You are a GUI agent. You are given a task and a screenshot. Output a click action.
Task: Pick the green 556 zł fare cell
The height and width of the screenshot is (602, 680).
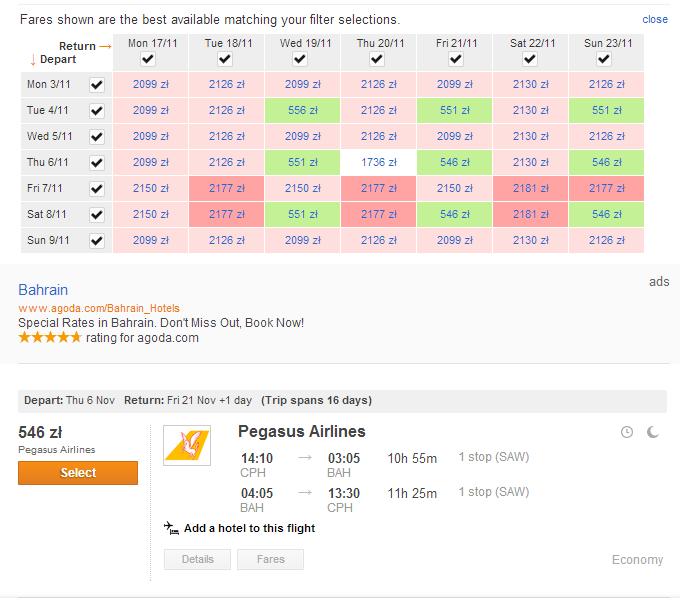click(302, 111)
